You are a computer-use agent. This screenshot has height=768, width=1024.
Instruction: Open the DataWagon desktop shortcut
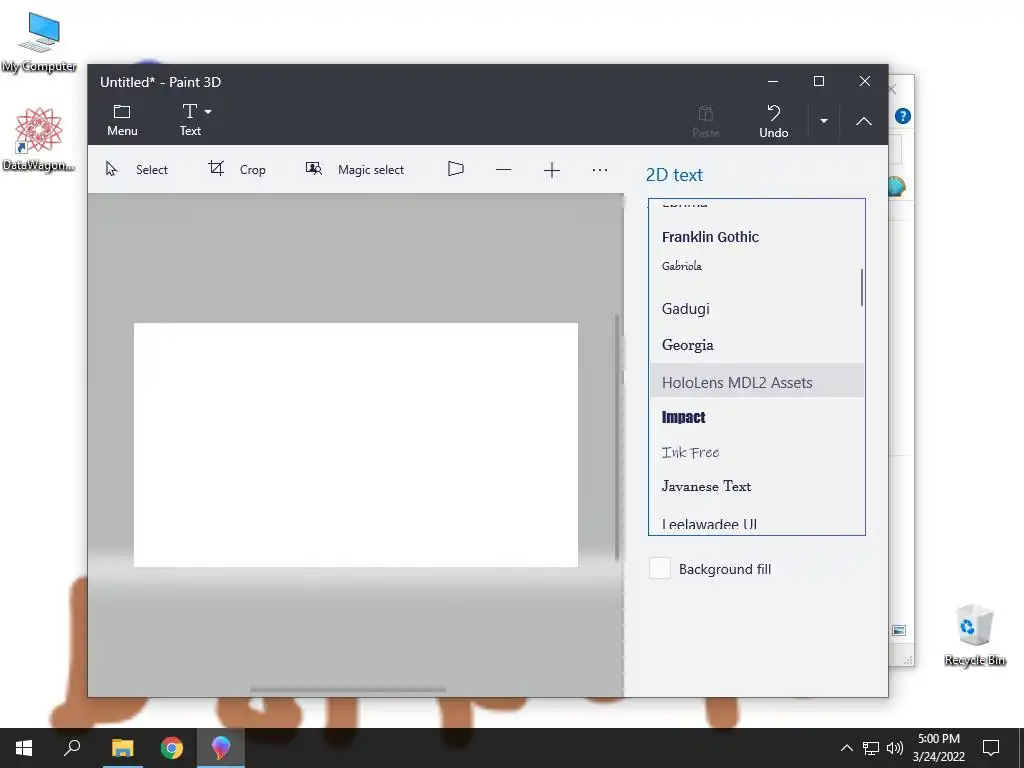coord(39,140)
